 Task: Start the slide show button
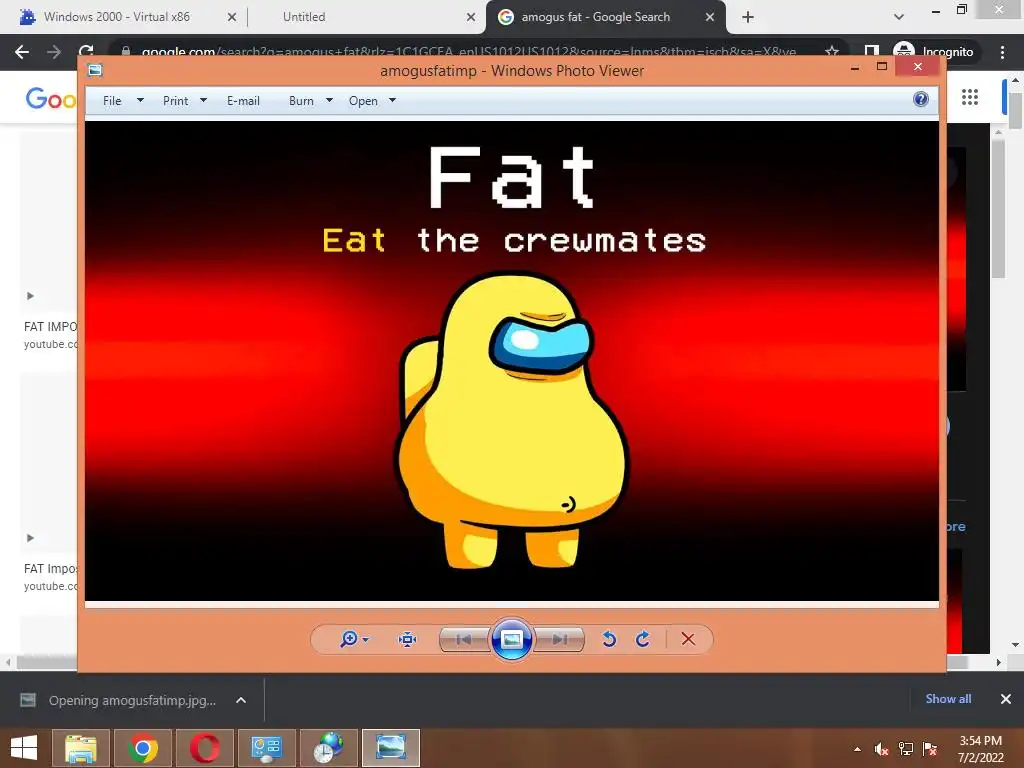pyautogui.click(x=511, y=639)
